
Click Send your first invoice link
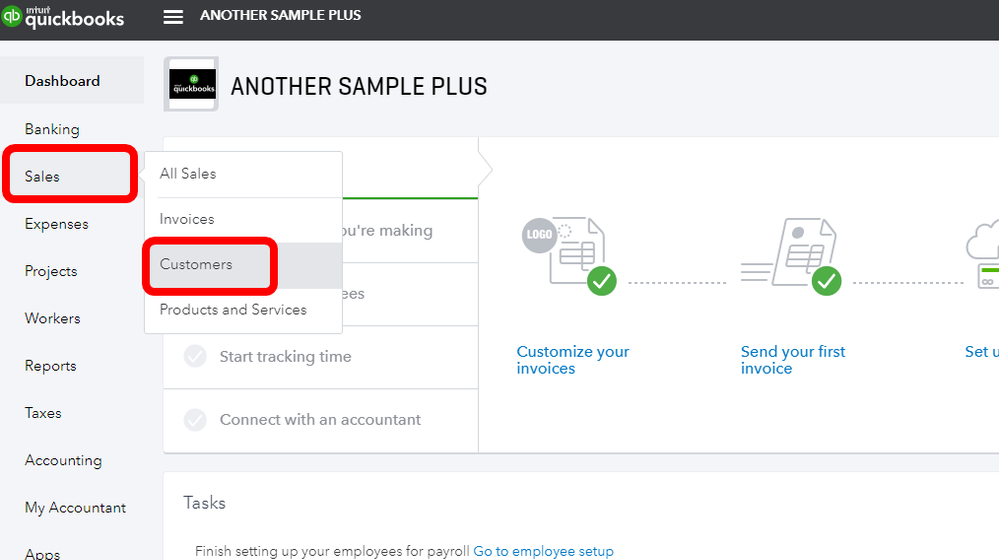click(x=793, y=360)
